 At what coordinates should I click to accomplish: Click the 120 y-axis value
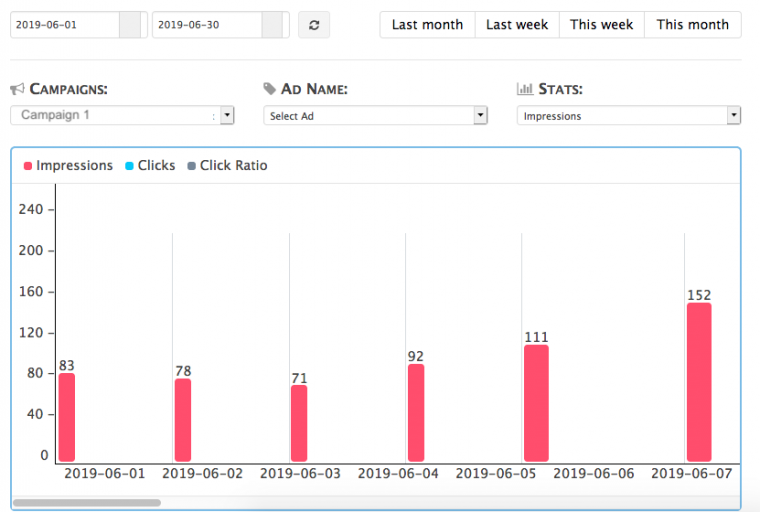click(x=31, y=333)
